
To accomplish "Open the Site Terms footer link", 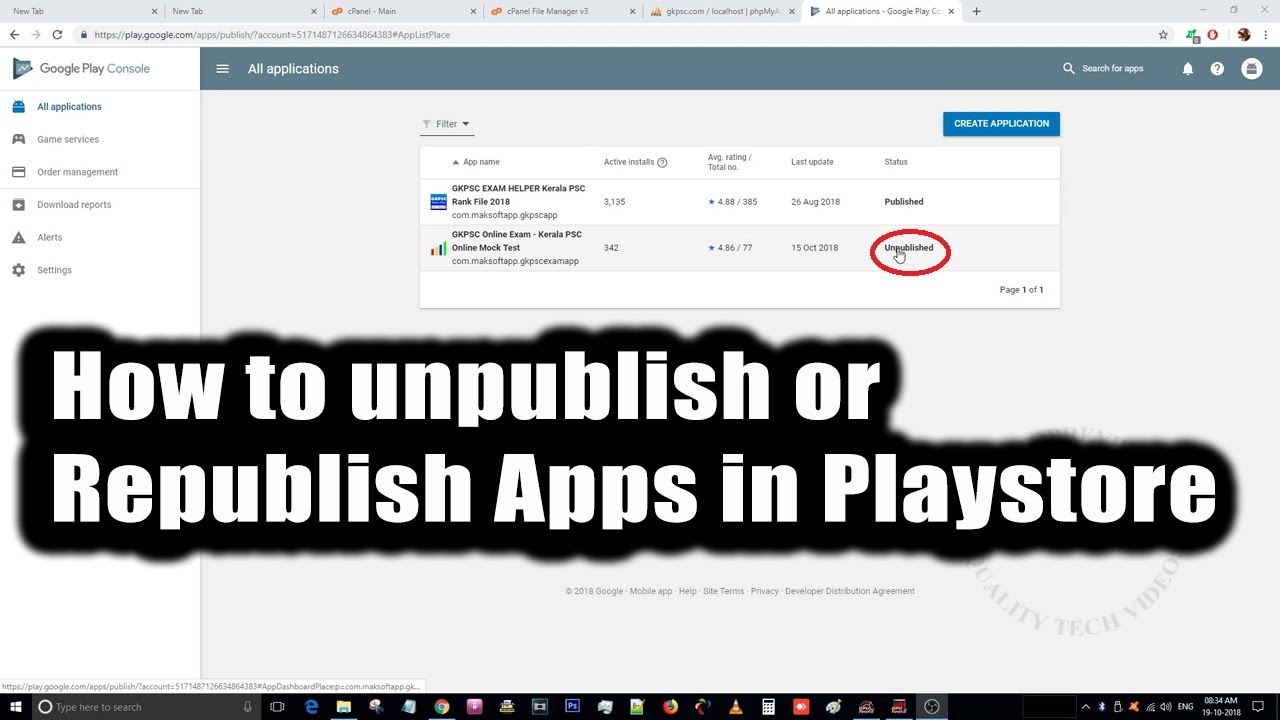I will point(723,591).
